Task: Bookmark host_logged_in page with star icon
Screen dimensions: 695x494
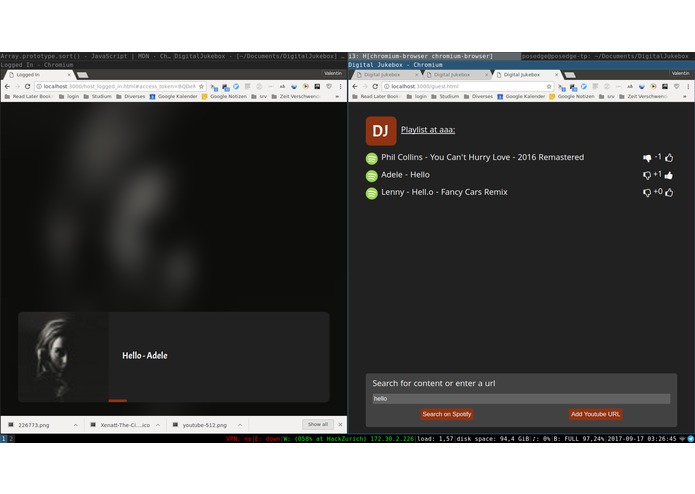Action: pyautogui.click(x=201, y=86)
